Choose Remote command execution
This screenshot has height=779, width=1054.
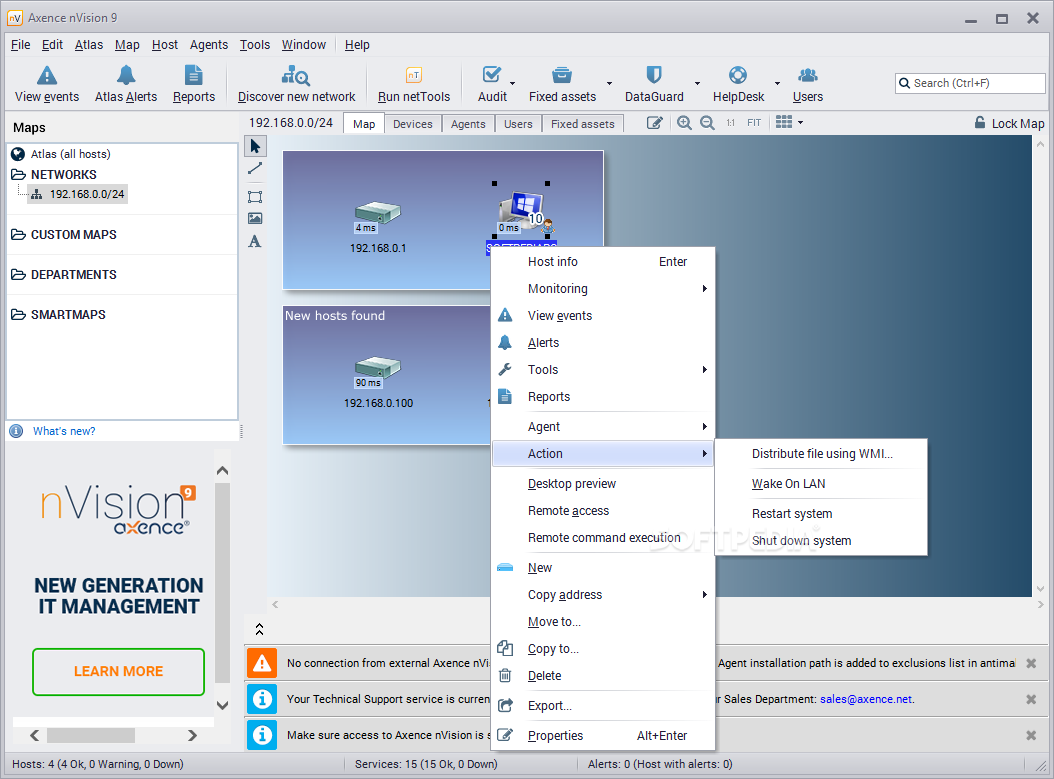point(603,538)
